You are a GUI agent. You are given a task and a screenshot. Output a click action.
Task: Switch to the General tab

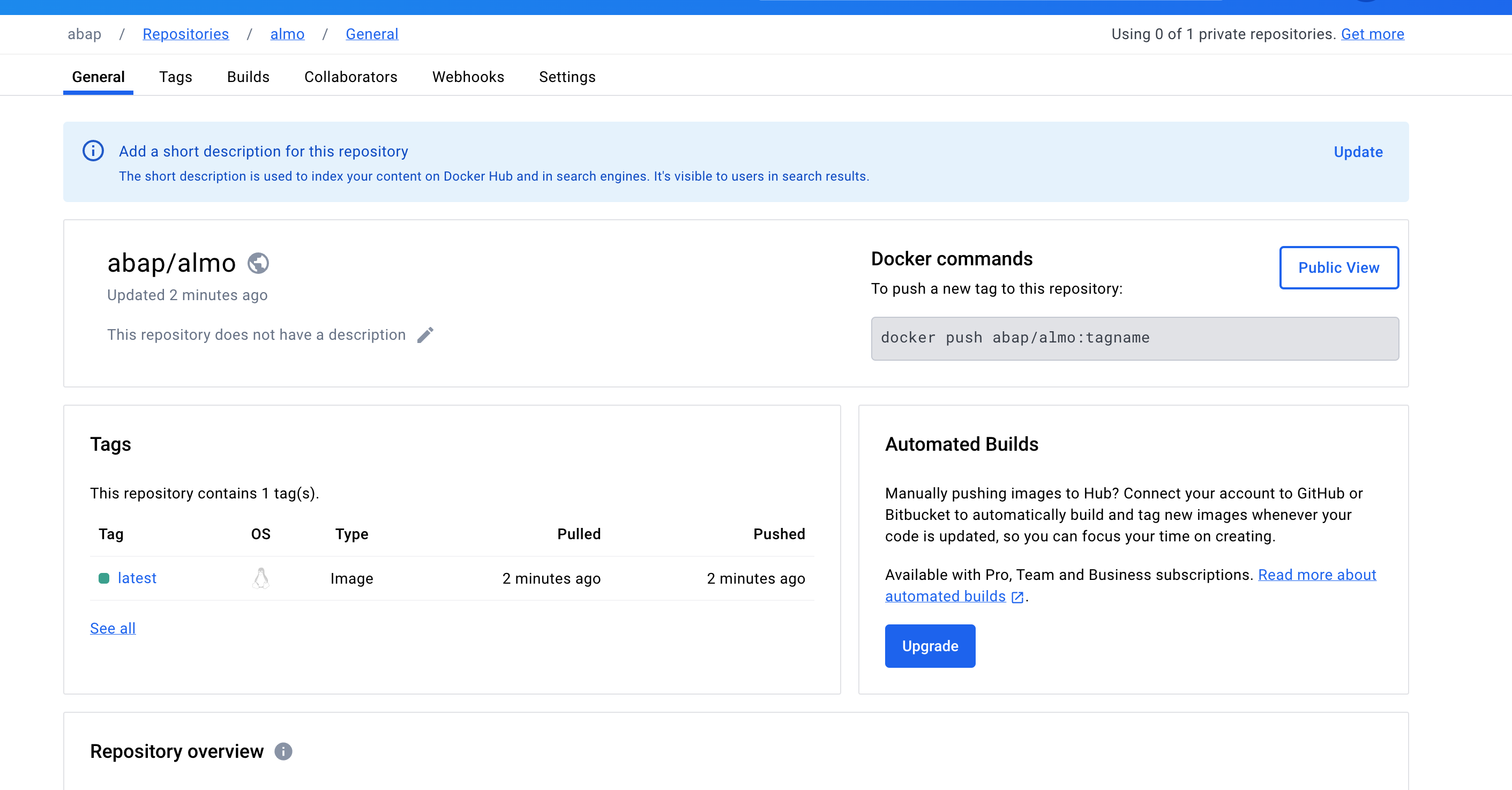[x=98, y=77]
